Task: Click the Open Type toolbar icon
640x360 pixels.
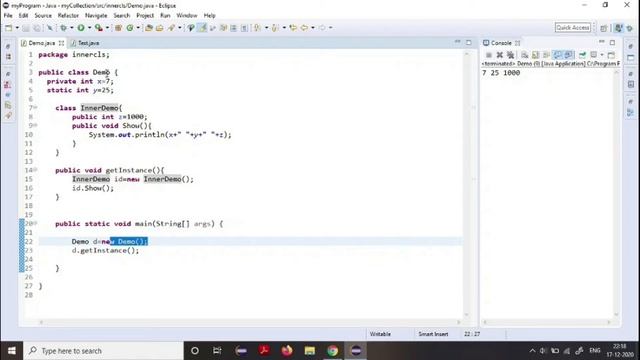Action: point(149,28)
